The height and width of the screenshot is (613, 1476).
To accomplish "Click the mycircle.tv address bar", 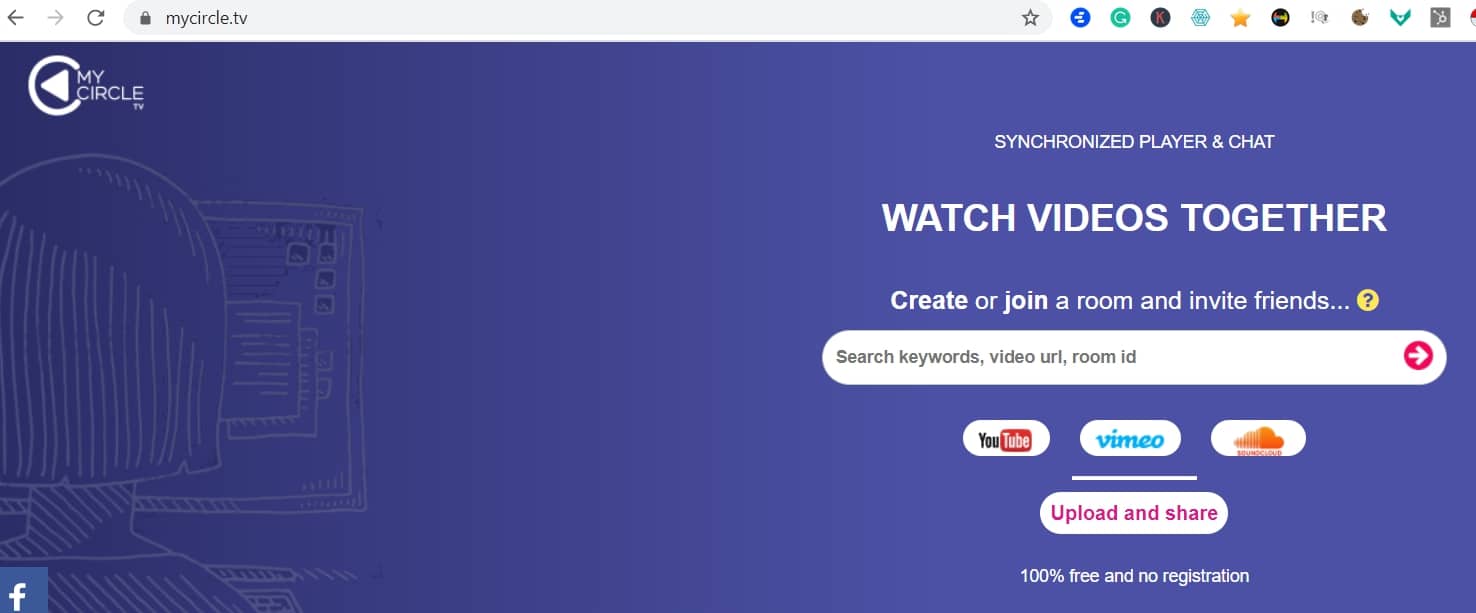I will pos(587,18).
